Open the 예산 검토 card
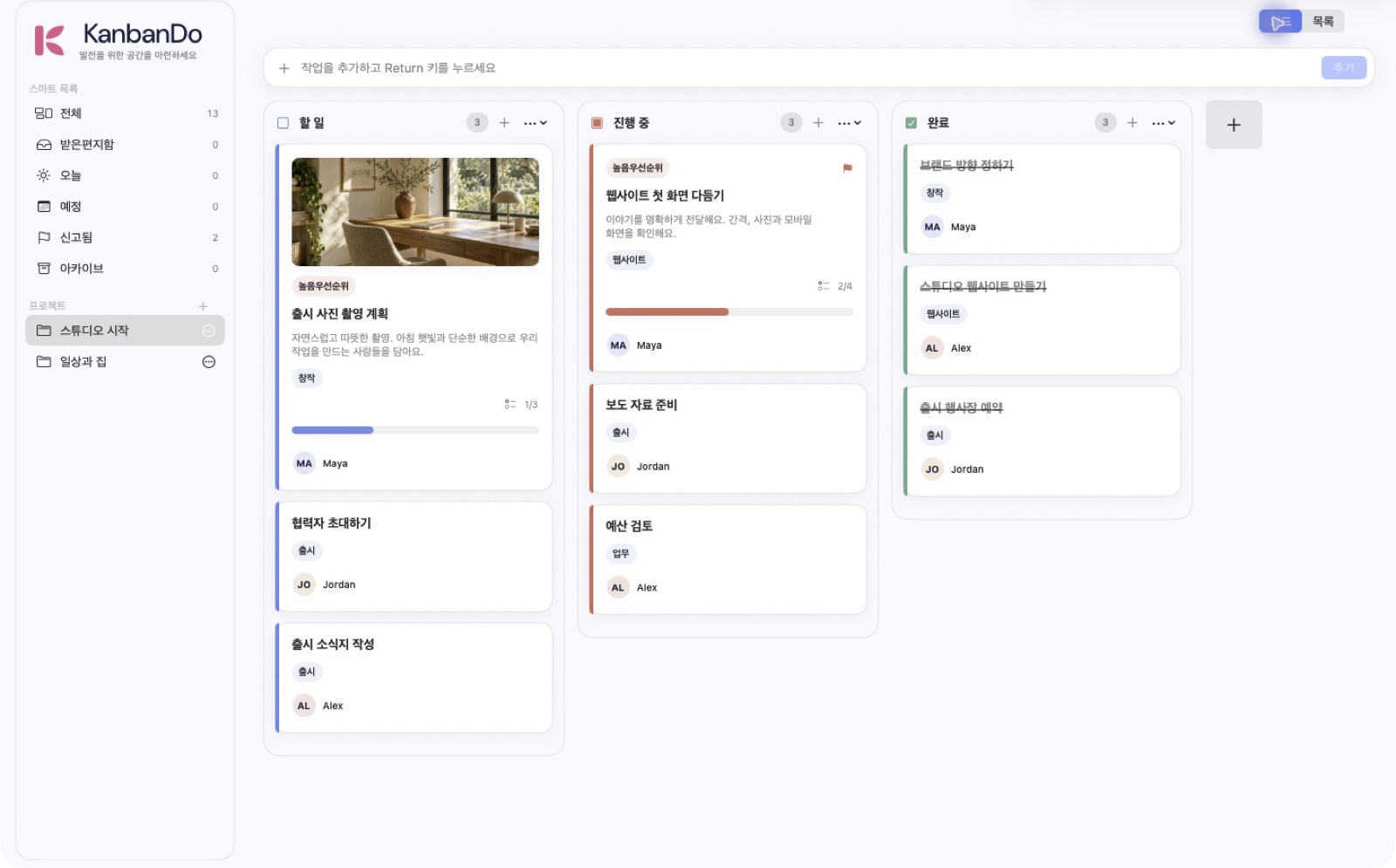The width and height of the screenshot is (1396, 868). (x=729, y=560)
